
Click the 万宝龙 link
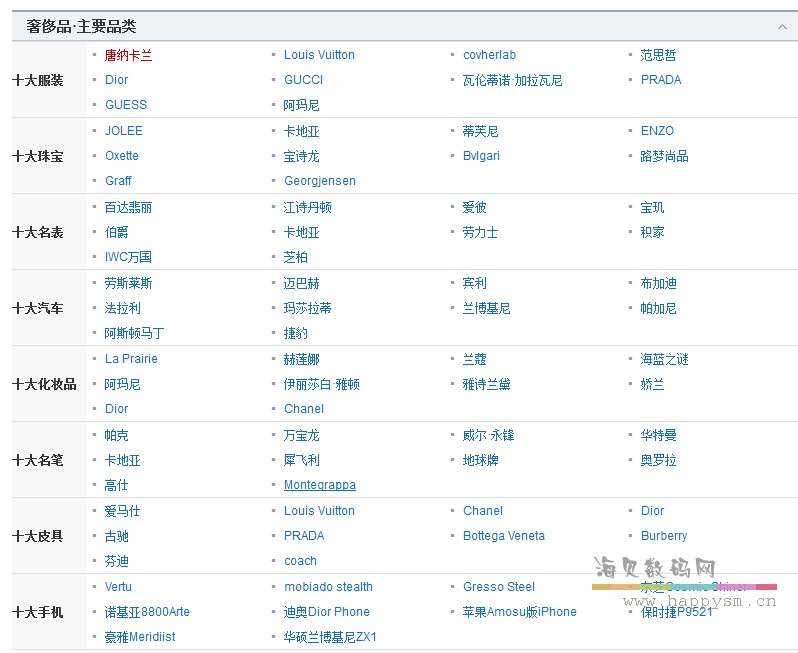click(x=301, y=435)
